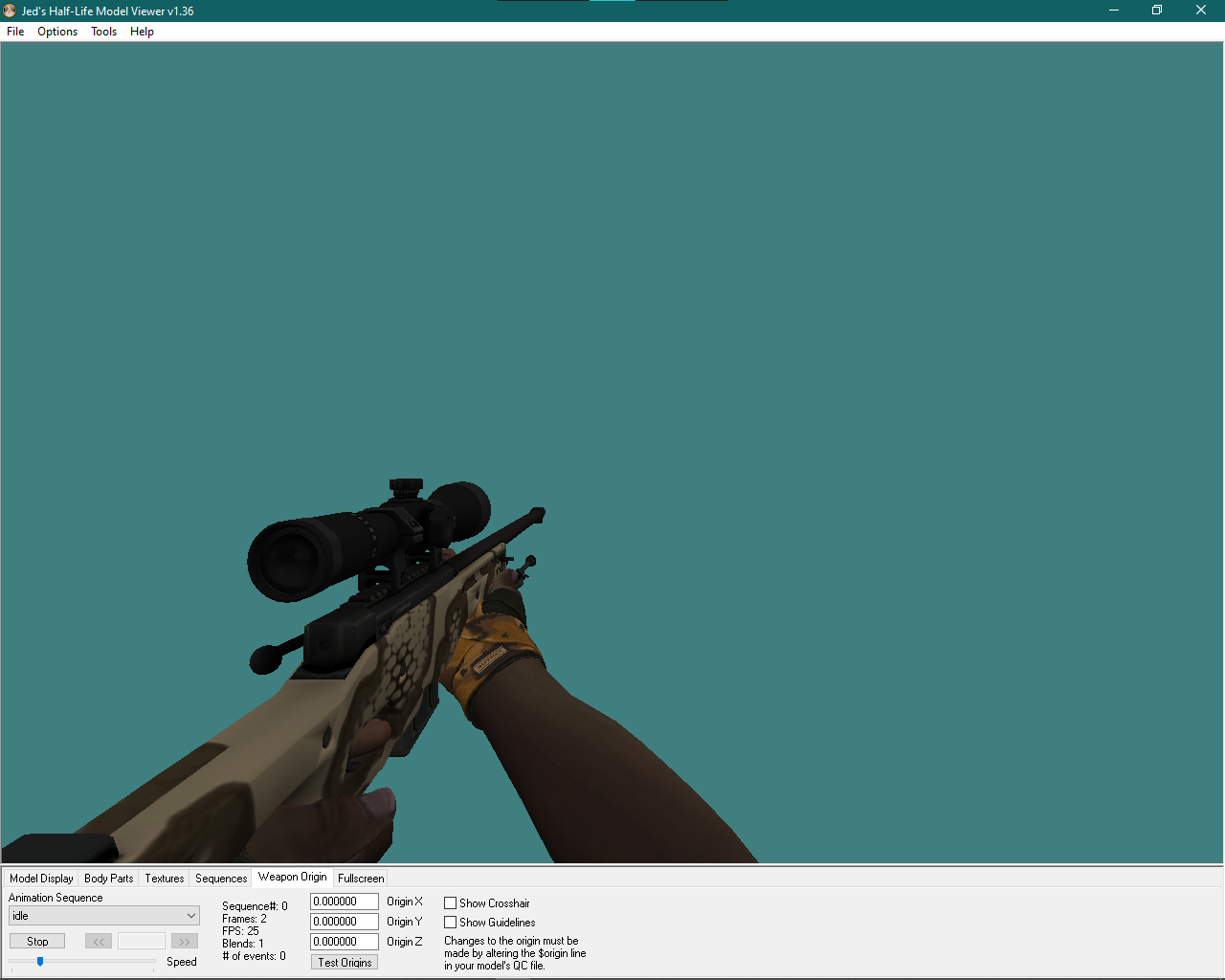
Task: Restore down the Model Viewer window
Action: point(1157,11)
